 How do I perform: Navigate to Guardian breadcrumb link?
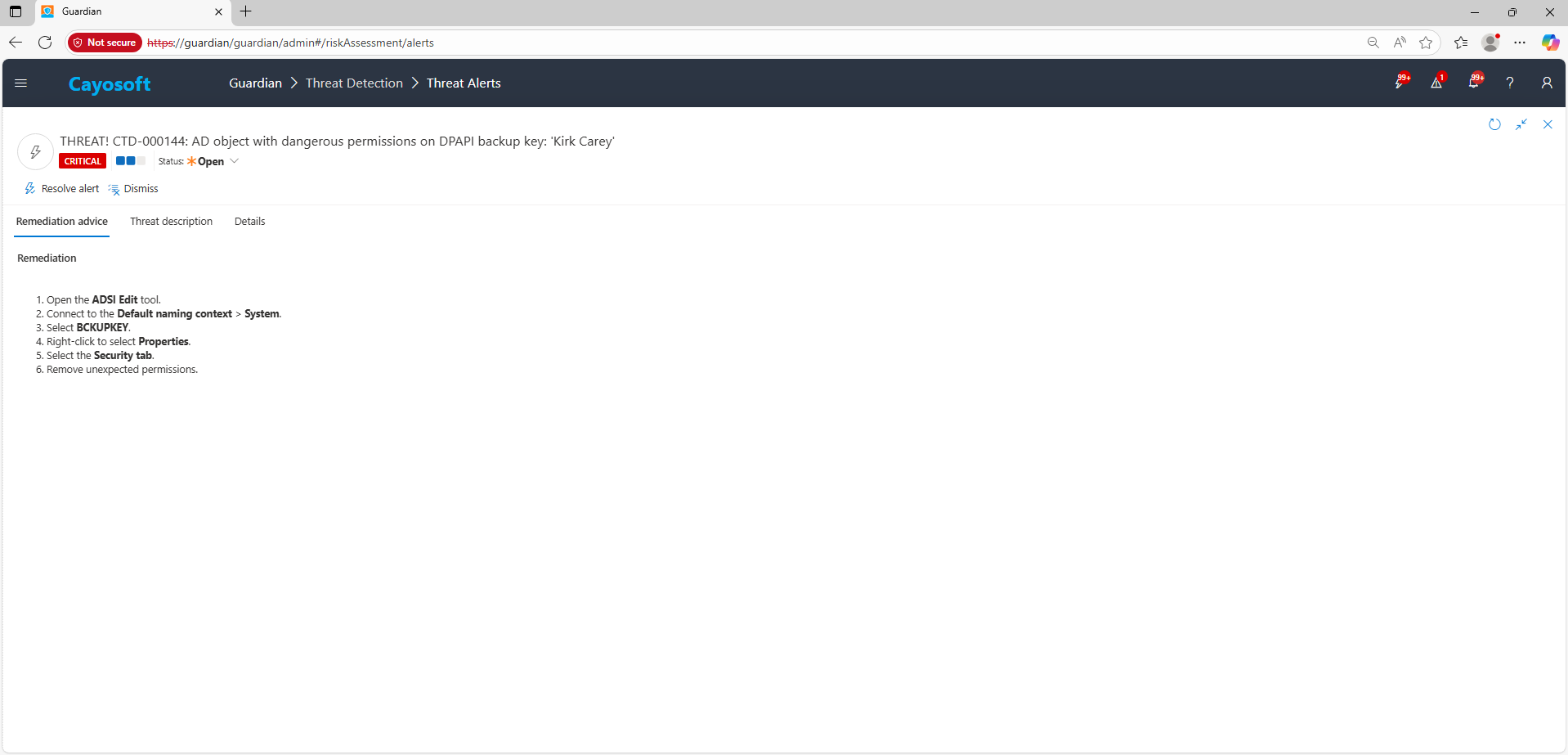(255, 83)
